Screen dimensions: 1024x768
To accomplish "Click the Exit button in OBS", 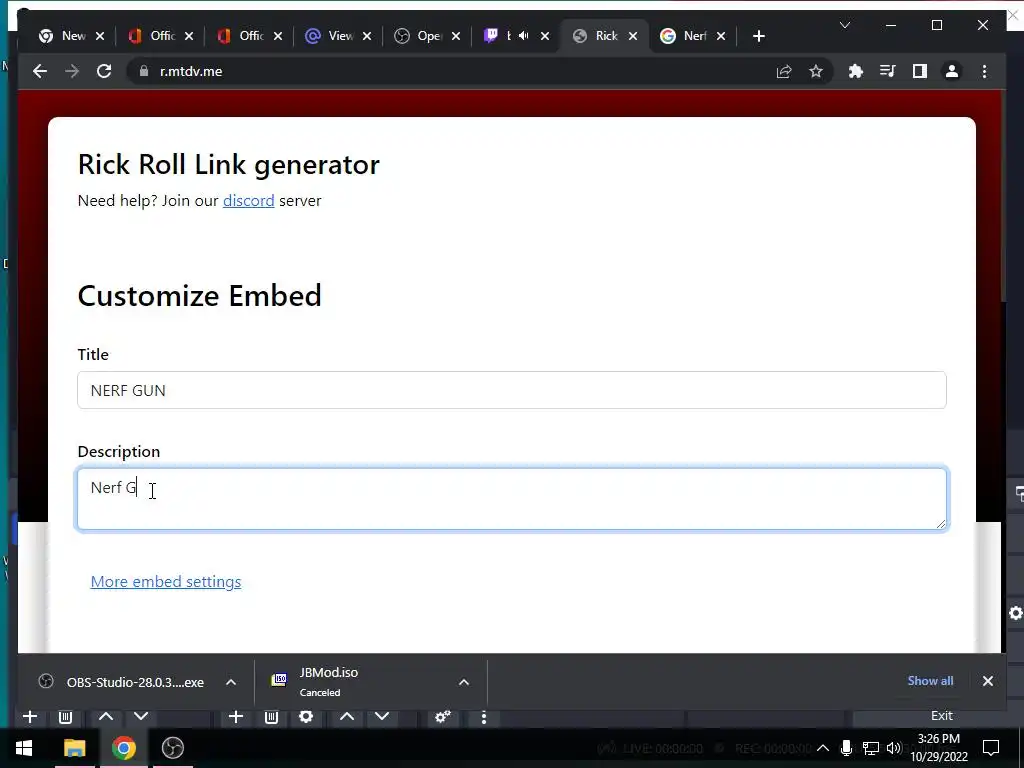I will coord(941,716).
